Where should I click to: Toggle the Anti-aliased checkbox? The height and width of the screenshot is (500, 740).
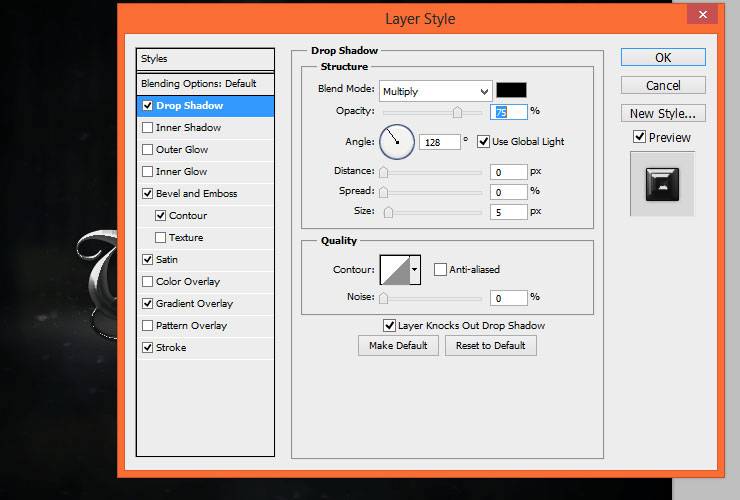tap(440, 270)
